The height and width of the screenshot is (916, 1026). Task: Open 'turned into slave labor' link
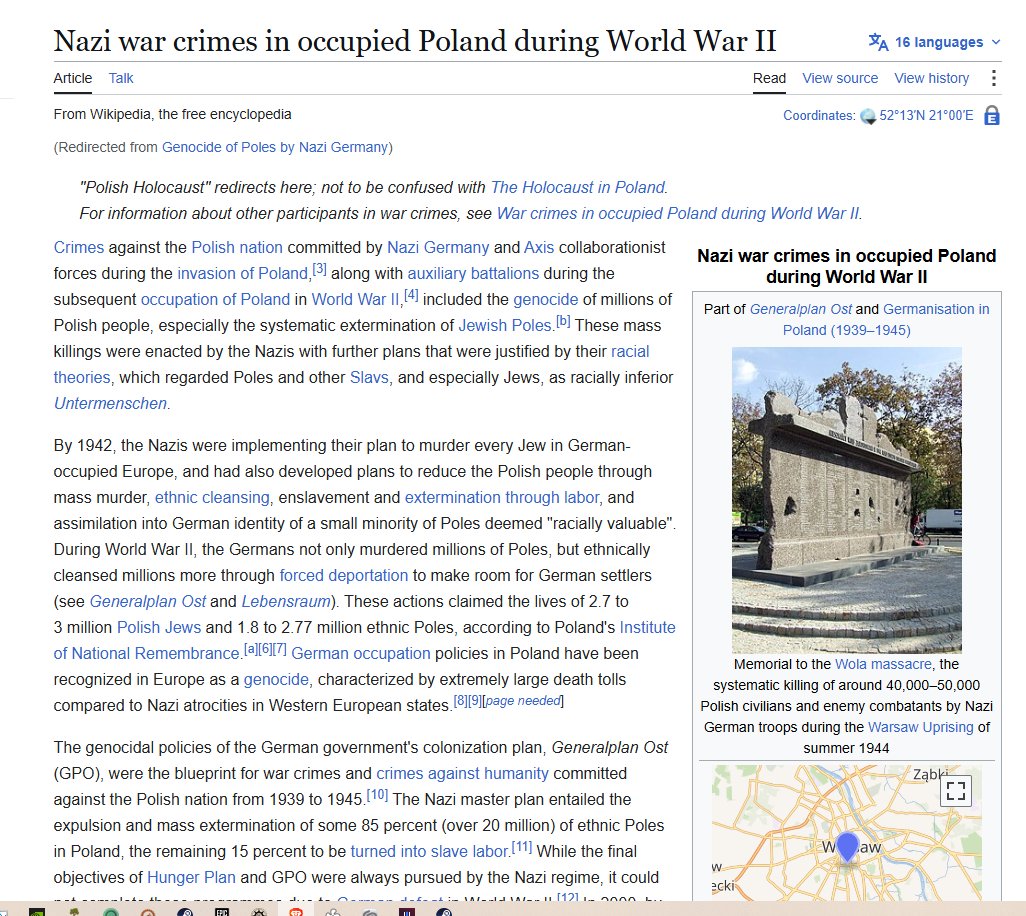pyautogui.click(x=429, y=851)
